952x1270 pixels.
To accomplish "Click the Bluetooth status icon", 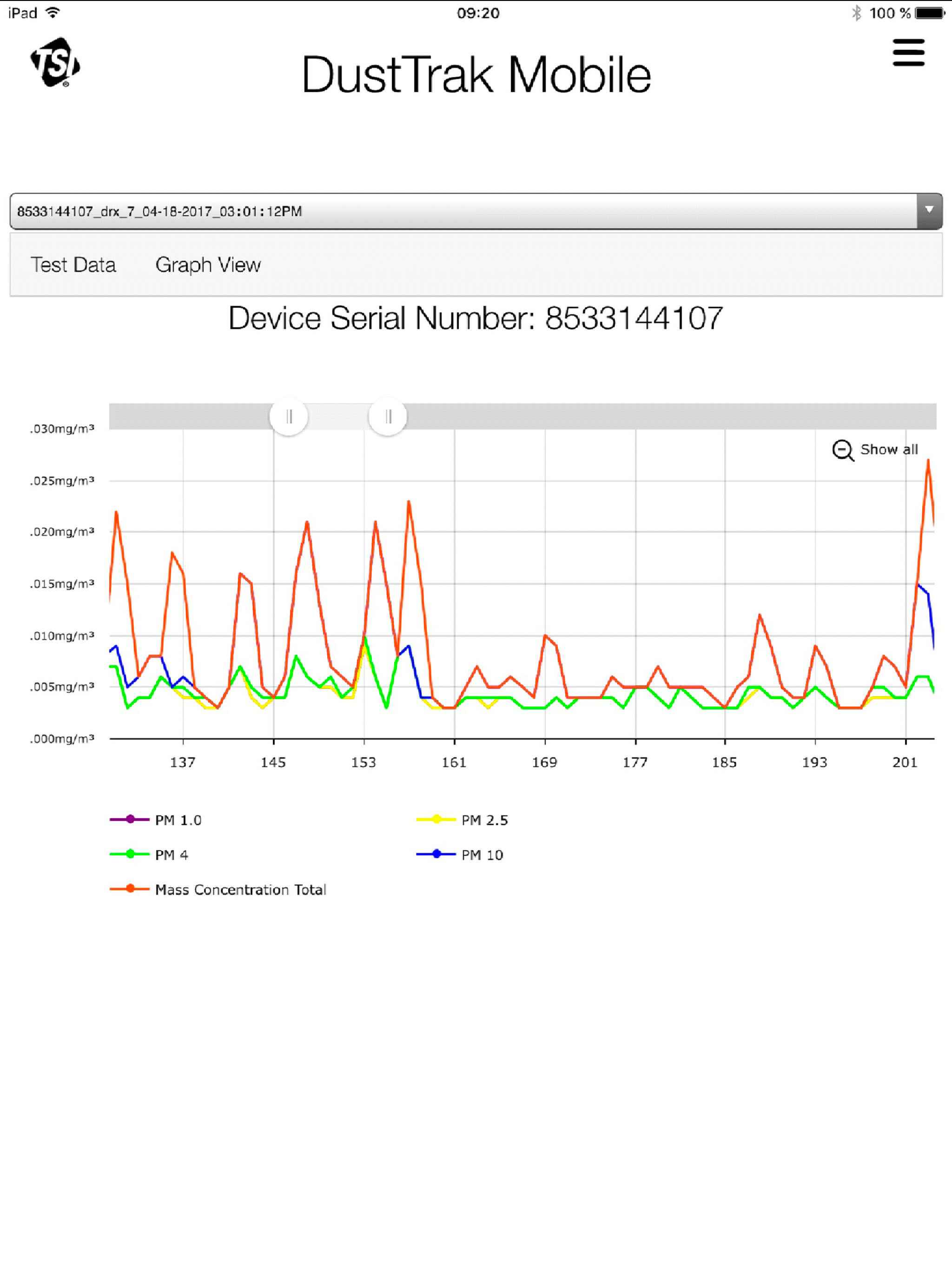I will [x=856, y=13].
